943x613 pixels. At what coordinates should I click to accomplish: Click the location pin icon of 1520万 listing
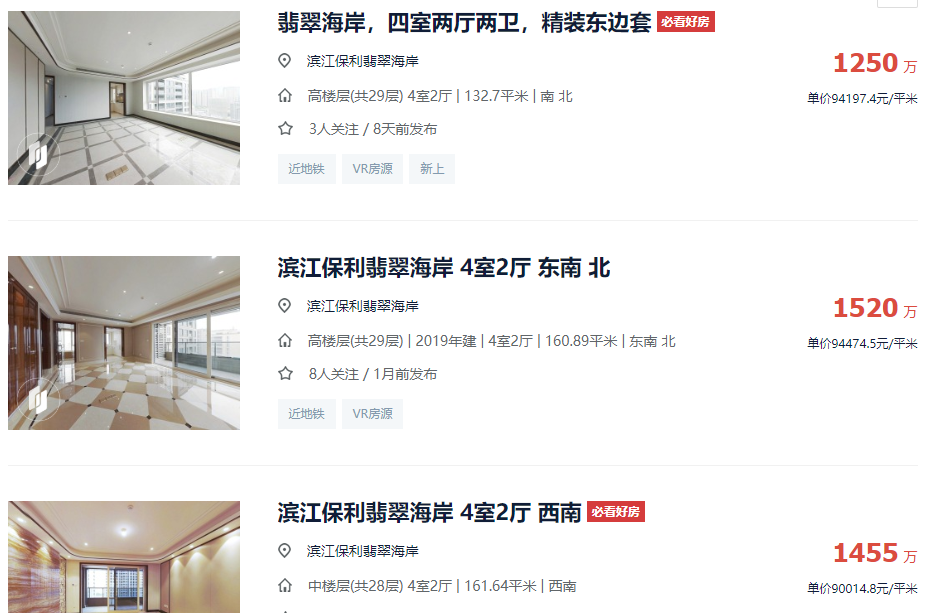[x=284, y=306]
